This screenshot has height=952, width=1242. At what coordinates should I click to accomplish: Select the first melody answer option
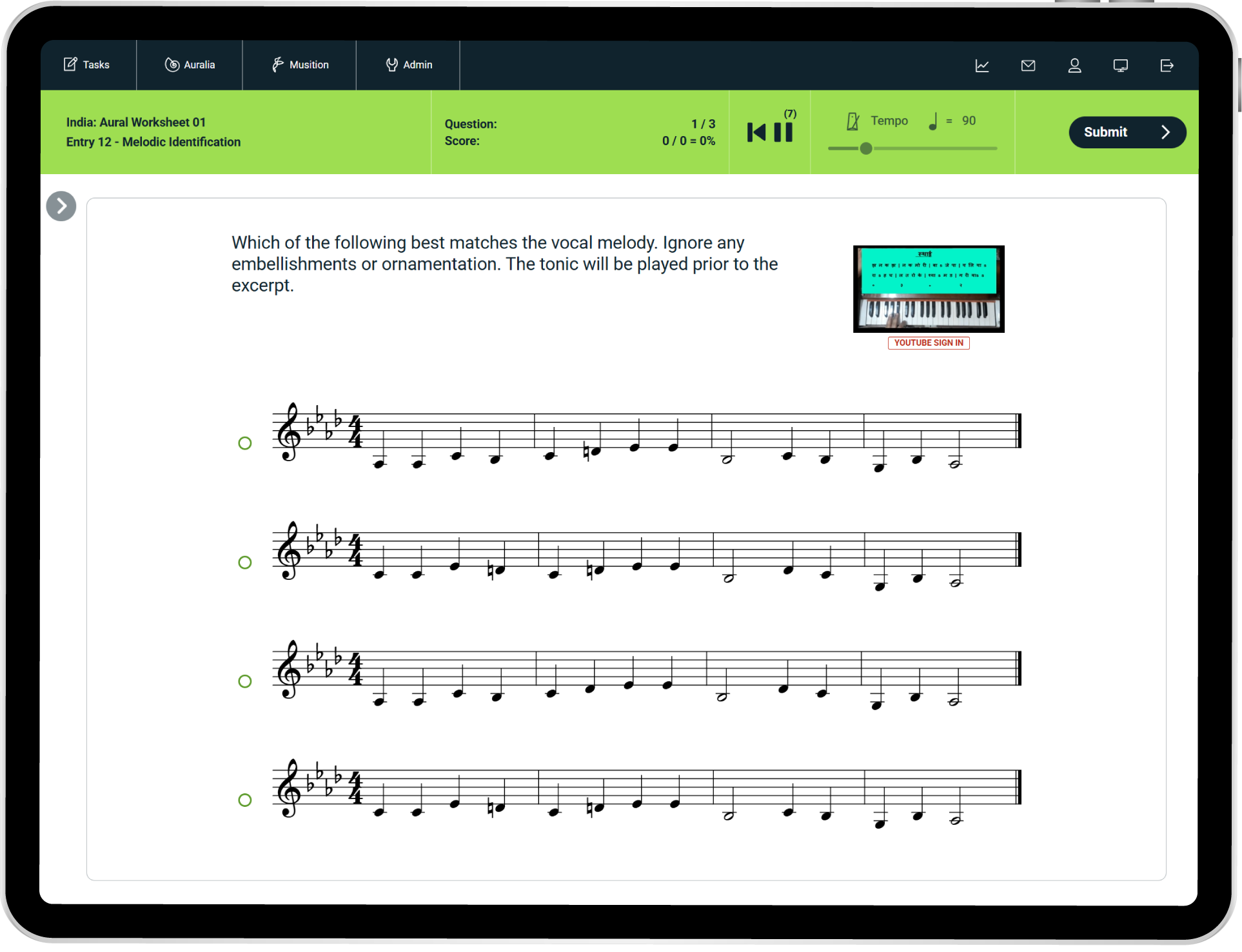coord(245,443)
